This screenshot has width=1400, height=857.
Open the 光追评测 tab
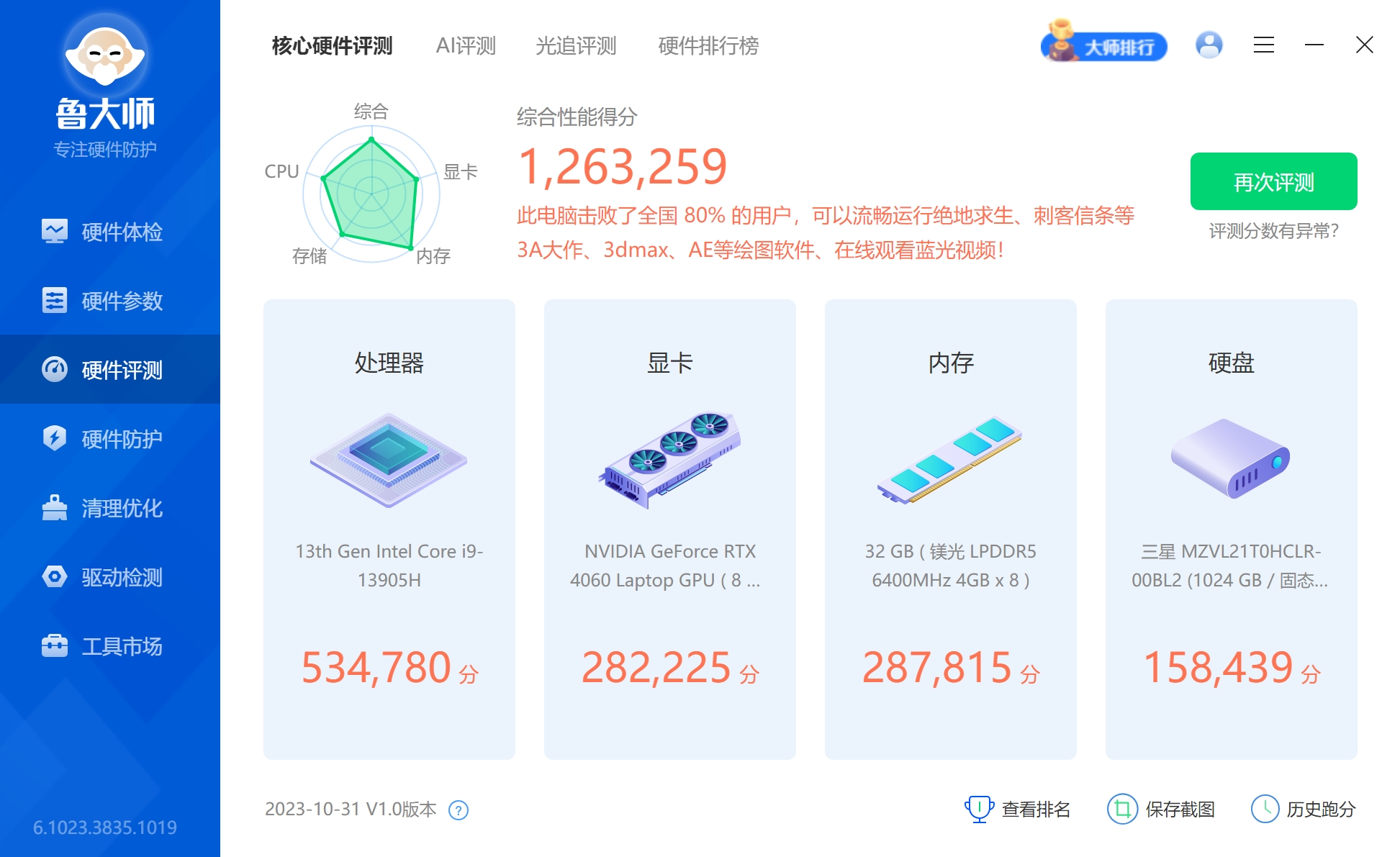coord(576,46)
